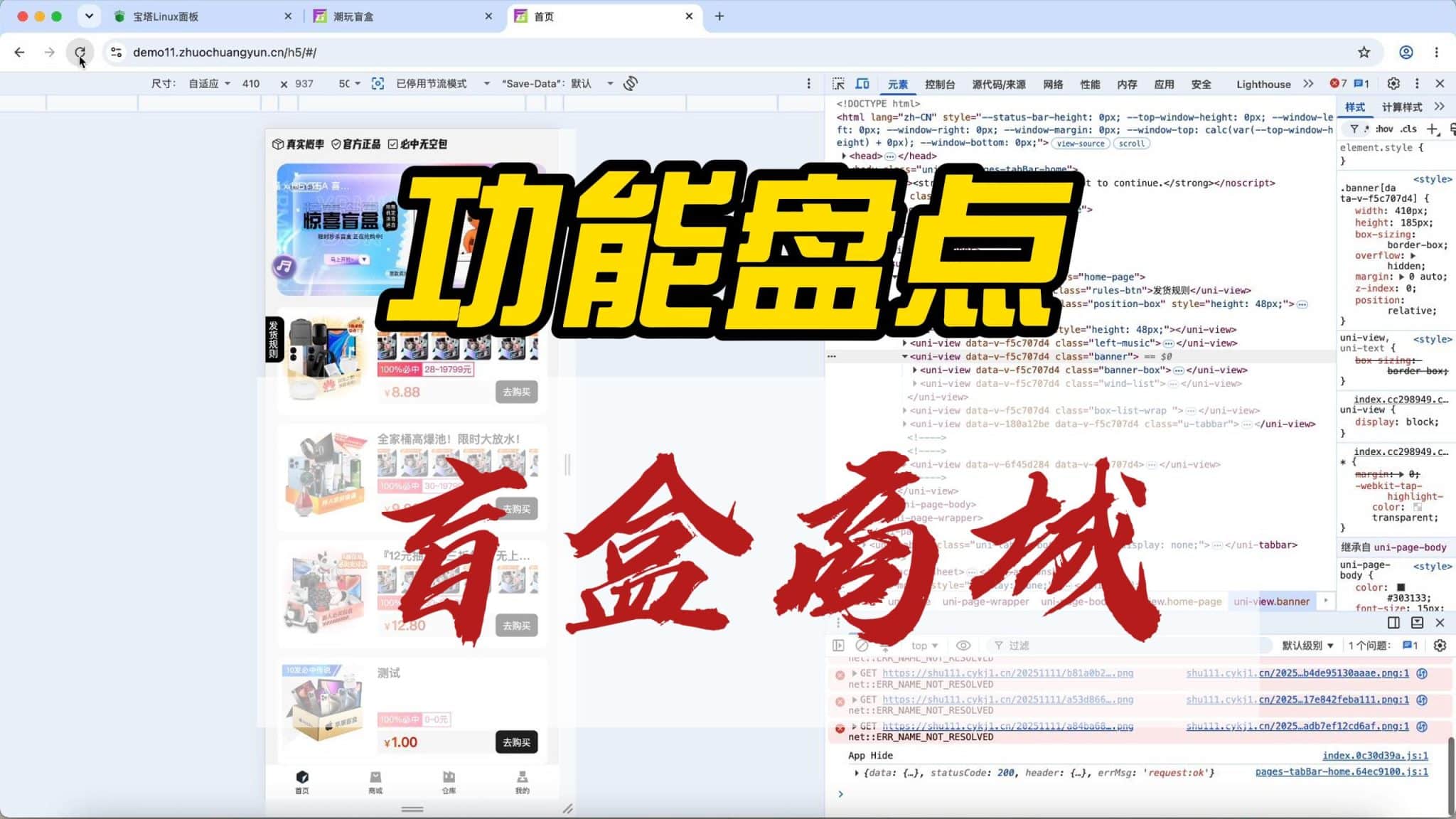Open the pages-tabBar-home.64ec9100.js:1 link

(1342, 772)
